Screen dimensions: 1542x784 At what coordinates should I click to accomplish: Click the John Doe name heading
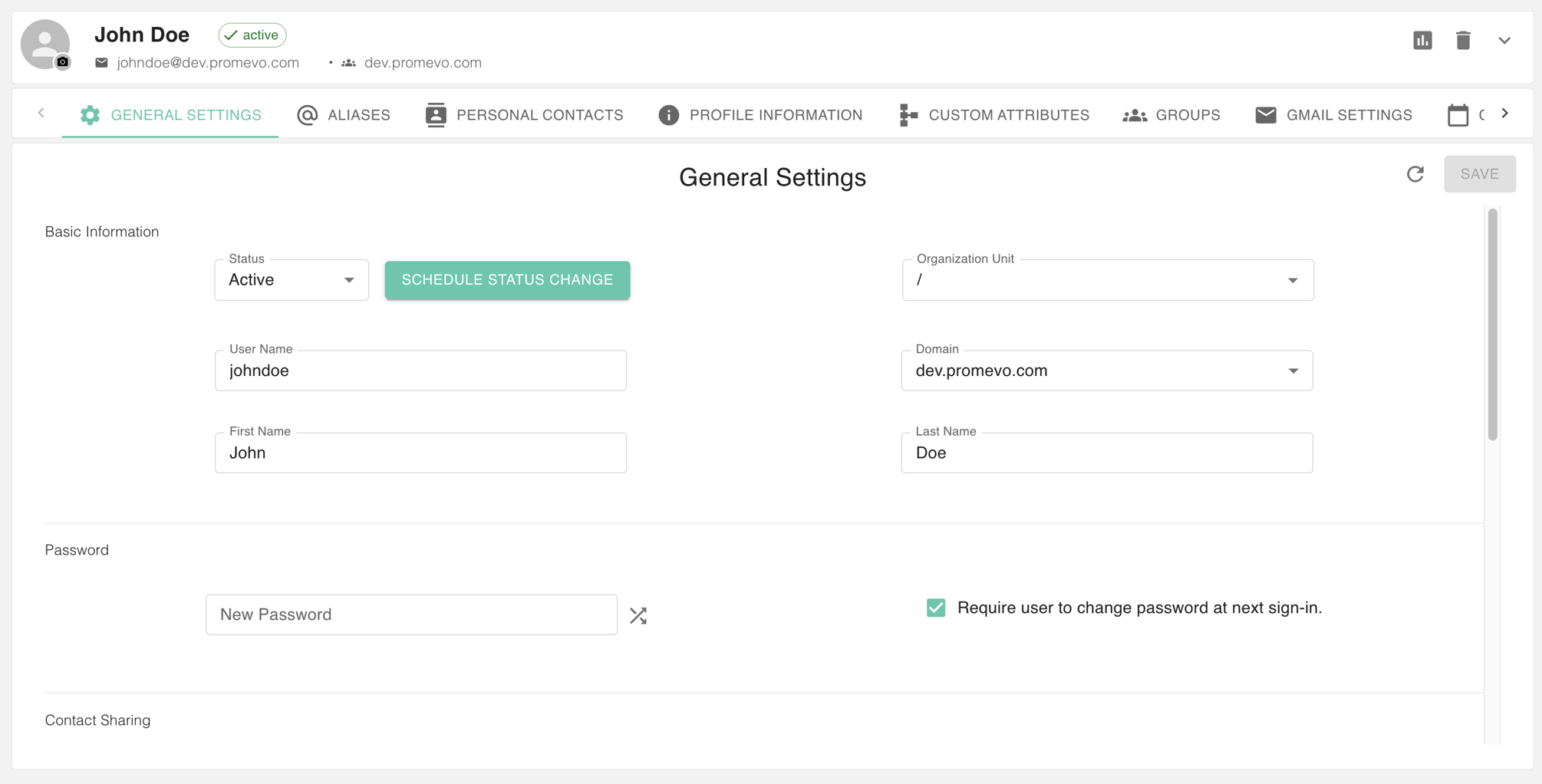pyautogui.click(x=142, y=35)
